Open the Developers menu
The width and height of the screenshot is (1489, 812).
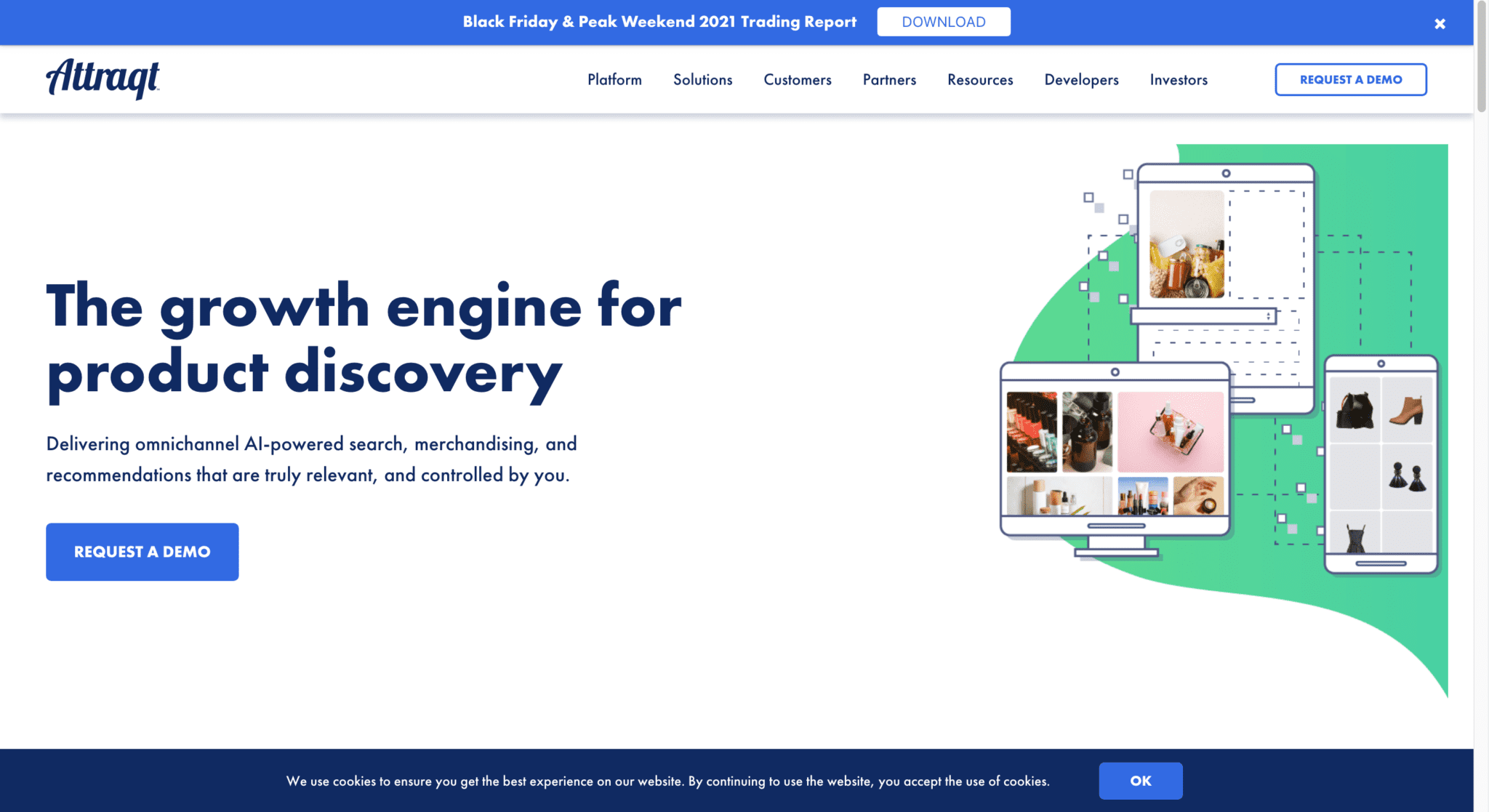[1081, 80]
